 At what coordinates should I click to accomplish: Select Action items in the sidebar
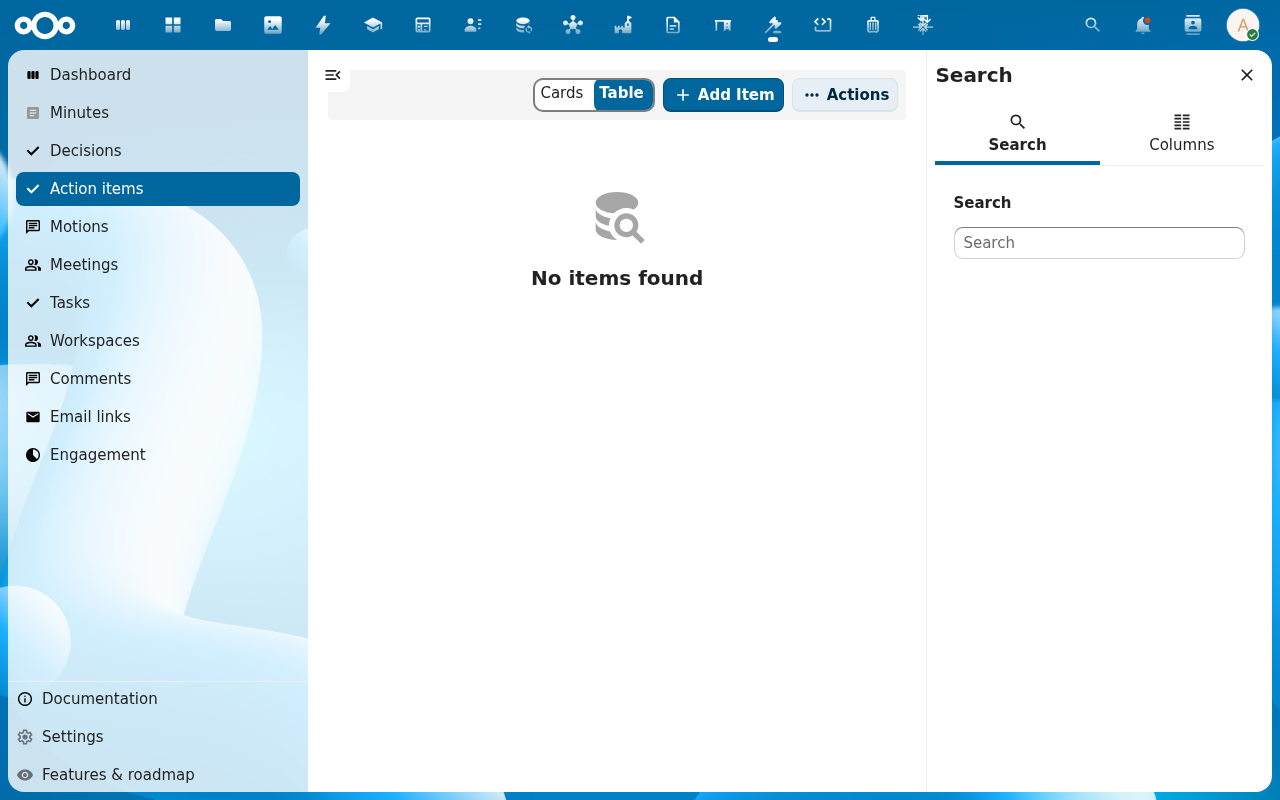click(158, 189)
